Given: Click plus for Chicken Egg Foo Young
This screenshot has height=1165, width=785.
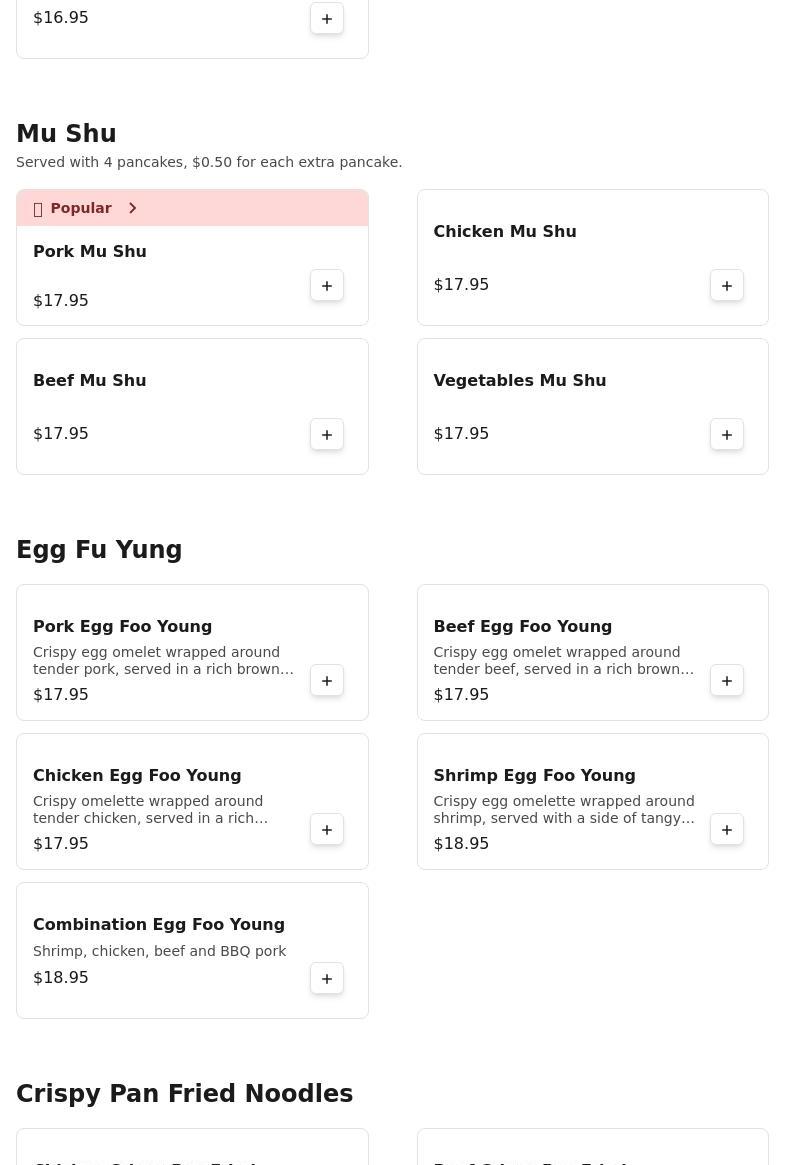Looking at the screenshot, I should click(x=327, y=830).
